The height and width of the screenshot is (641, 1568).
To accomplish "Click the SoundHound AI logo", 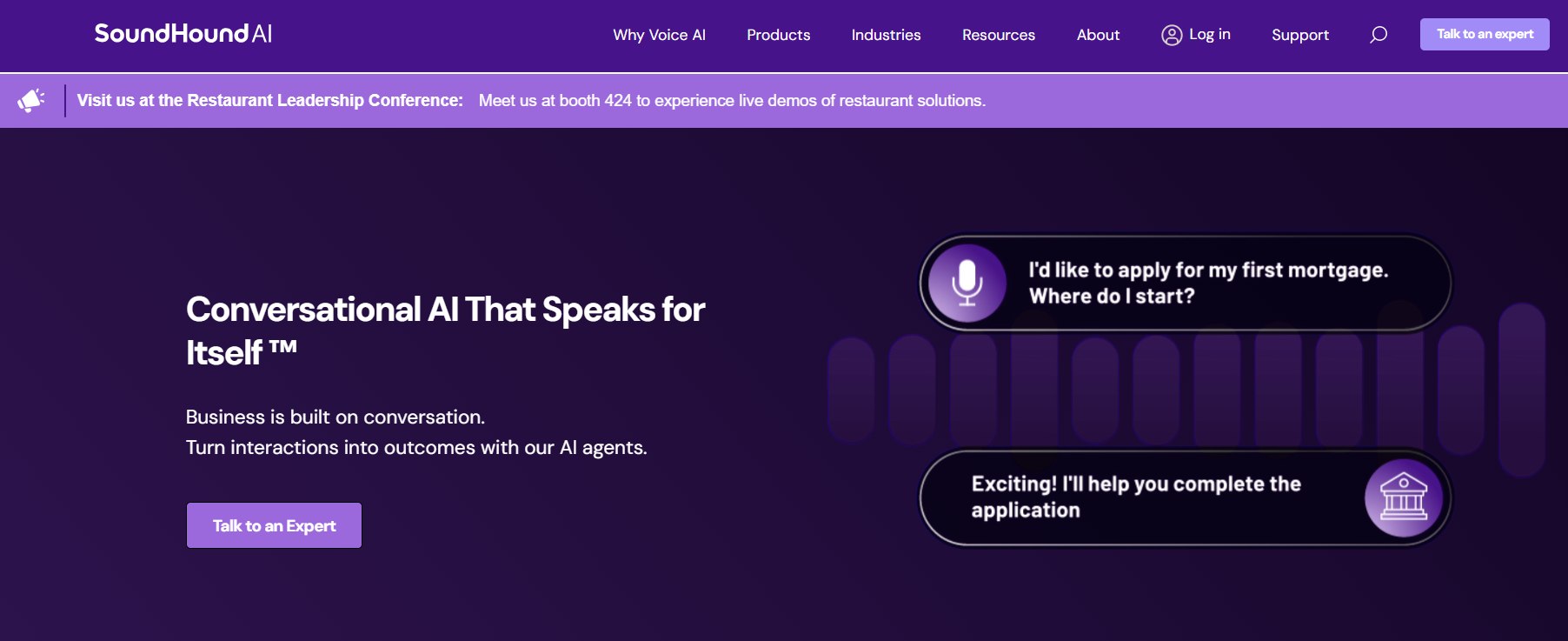I will tap(183, 34).
